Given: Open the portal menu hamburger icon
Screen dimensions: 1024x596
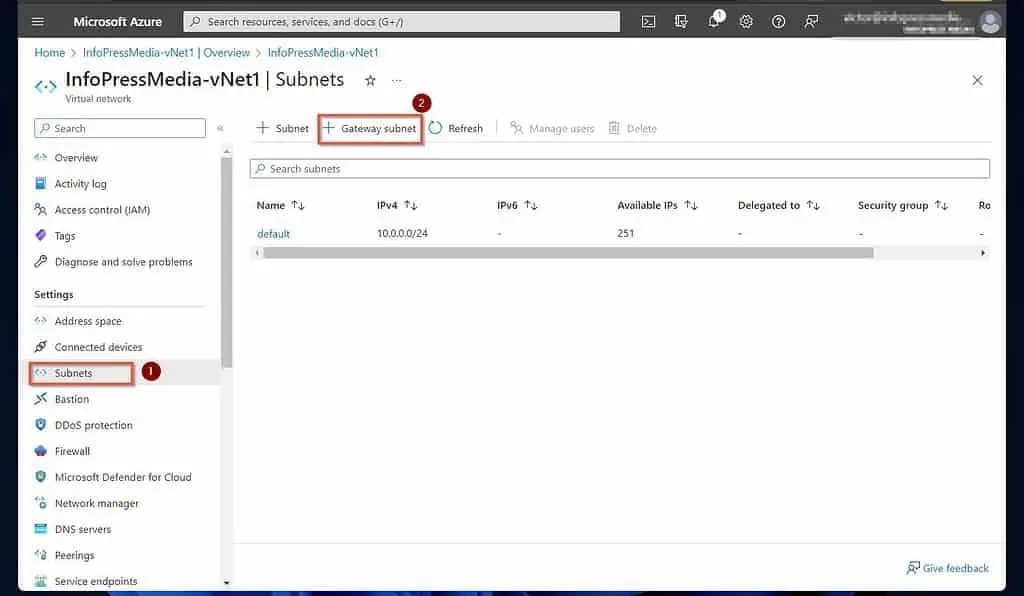Looking at the screenshot, I should (x=39, y=21).
